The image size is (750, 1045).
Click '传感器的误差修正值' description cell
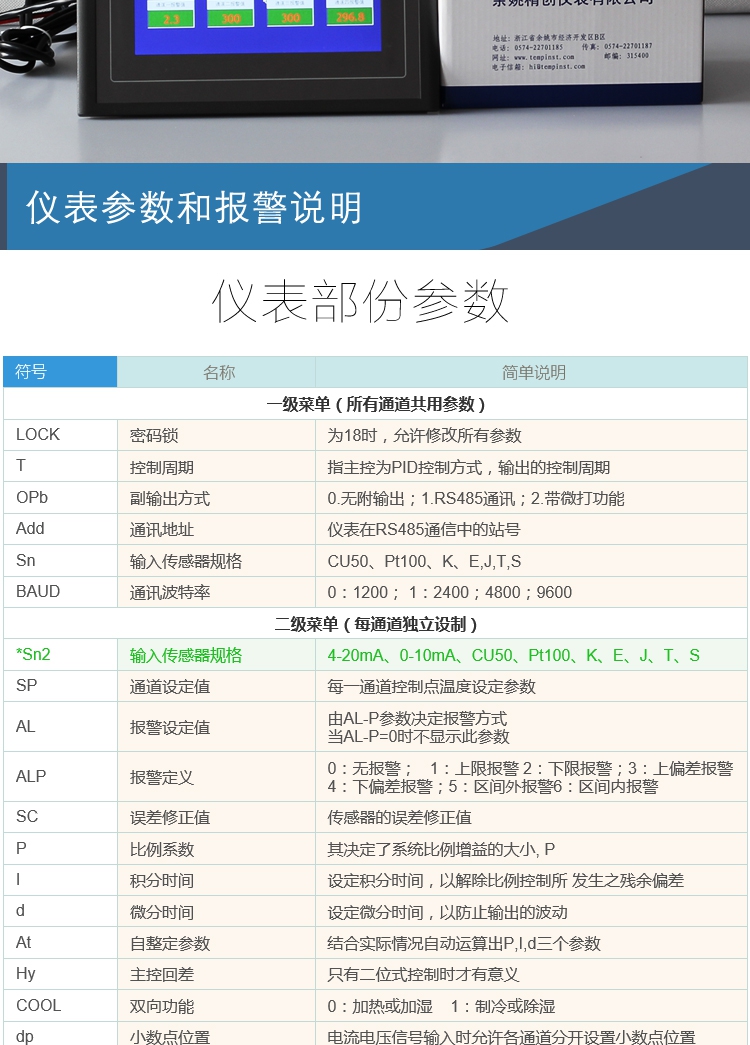tap(531, 817)
